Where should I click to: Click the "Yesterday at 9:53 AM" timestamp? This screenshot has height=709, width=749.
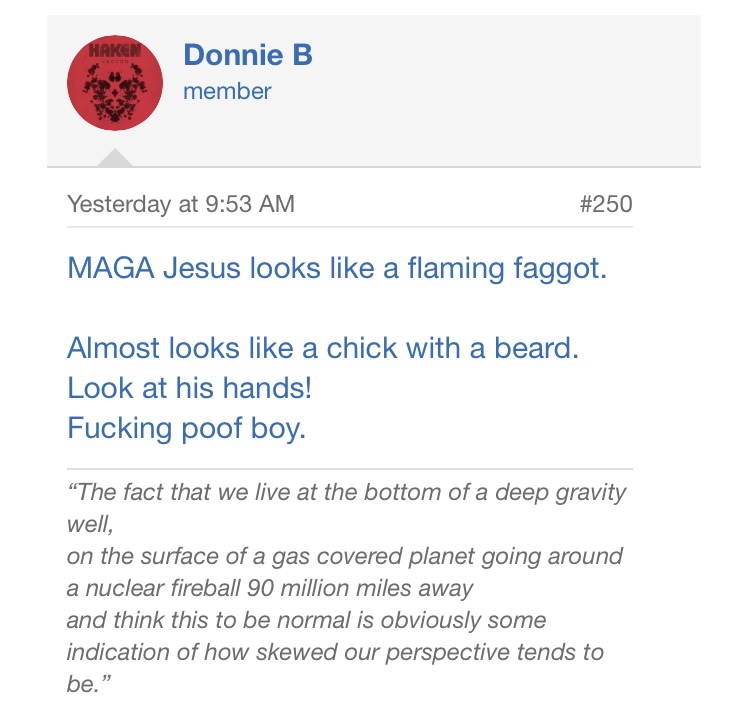(180, 204)
